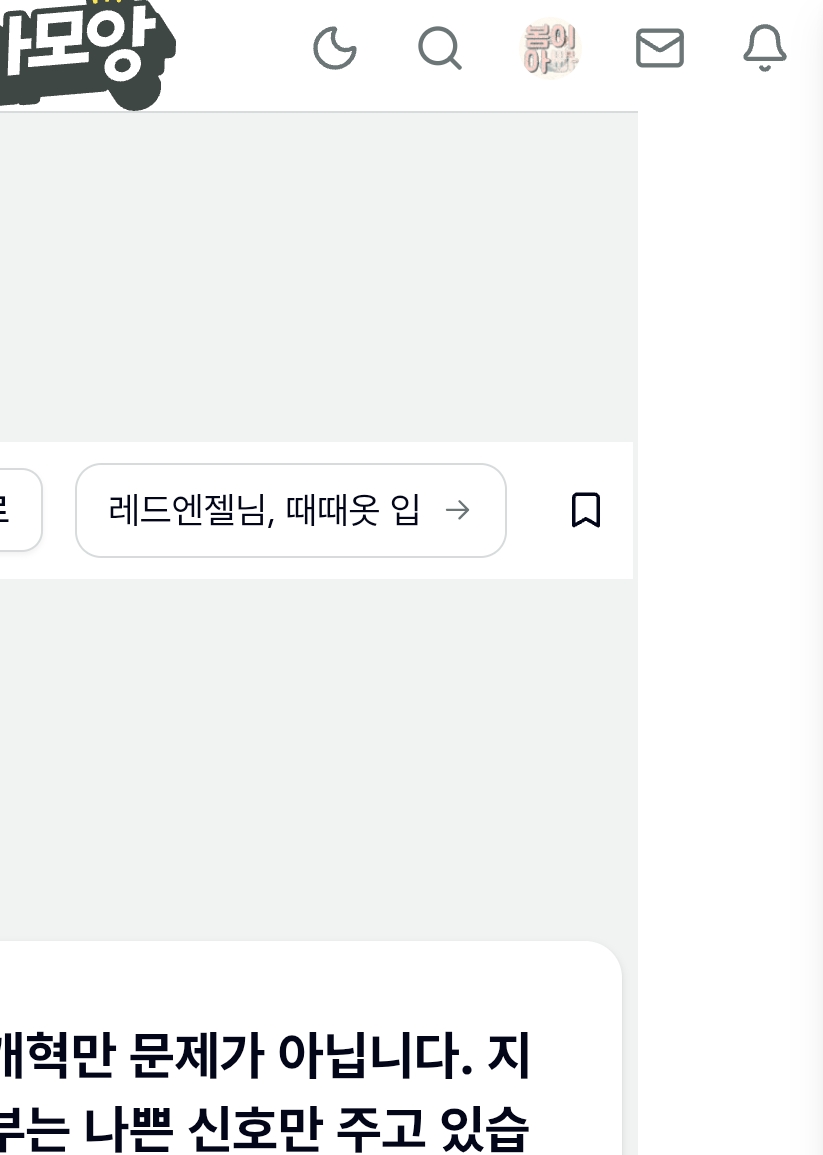Go to next post '레드엔젤님, 때때옷 입'

[x=290, y=510]
